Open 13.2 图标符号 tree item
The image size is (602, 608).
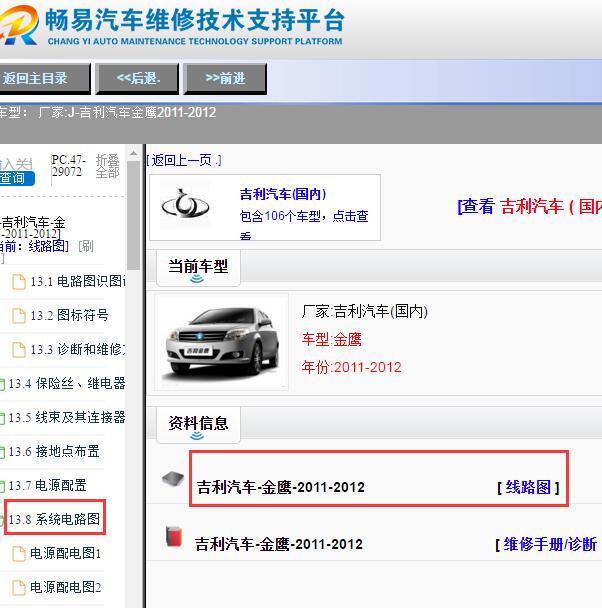[x=69, y=315]
